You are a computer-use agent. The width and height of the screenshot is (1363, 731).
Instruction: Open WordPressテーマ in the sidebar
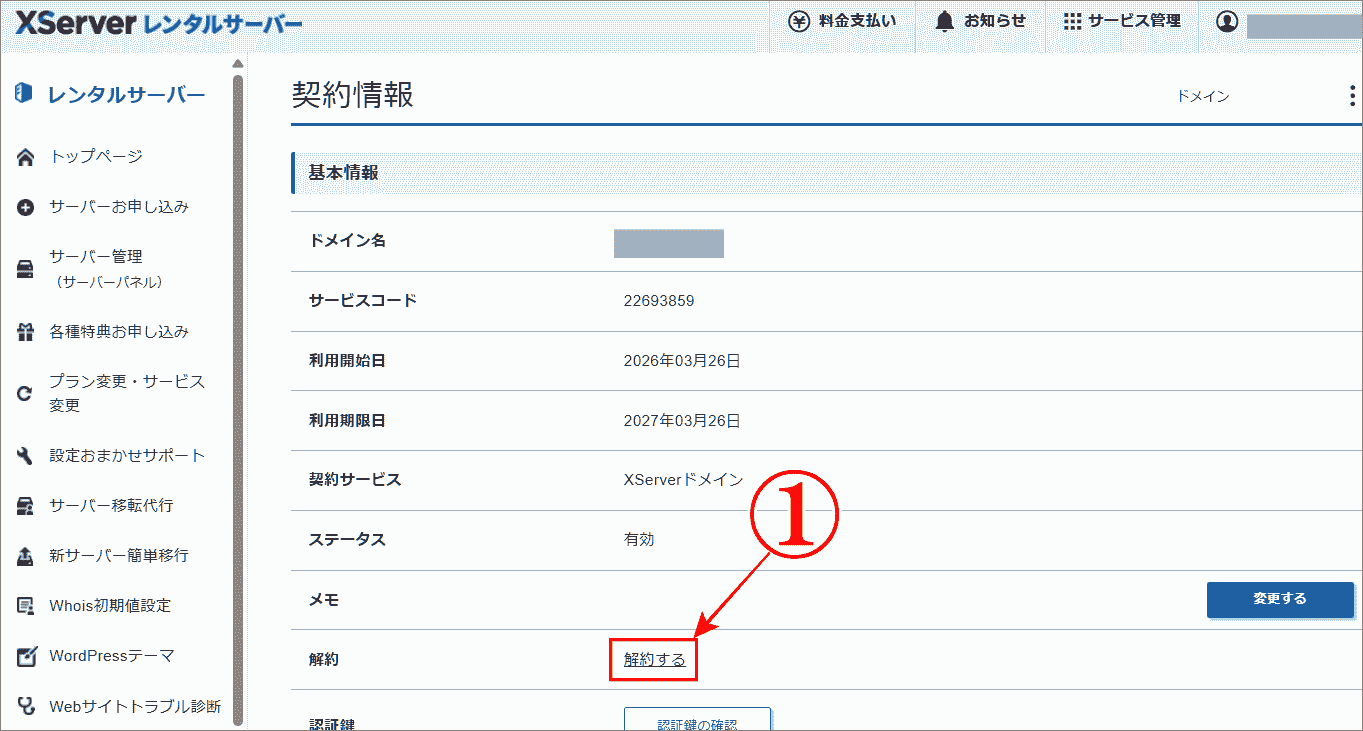coord(112,656)
